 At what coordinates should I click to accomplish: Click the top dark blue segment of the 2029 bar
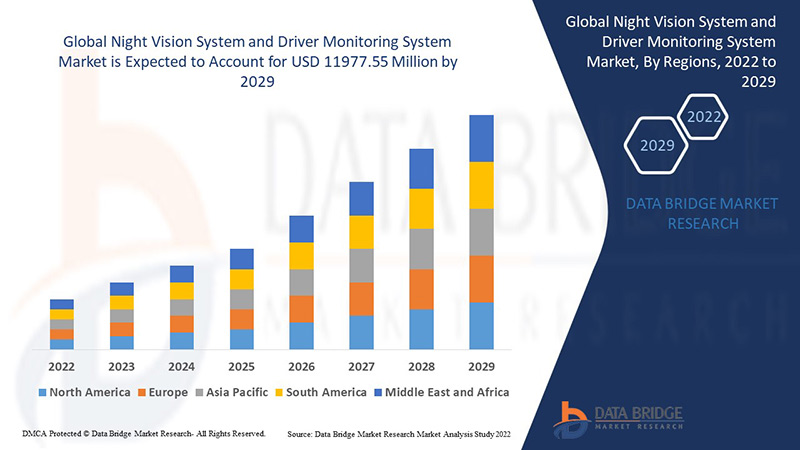pyautogui.click(x=481, y=138)
